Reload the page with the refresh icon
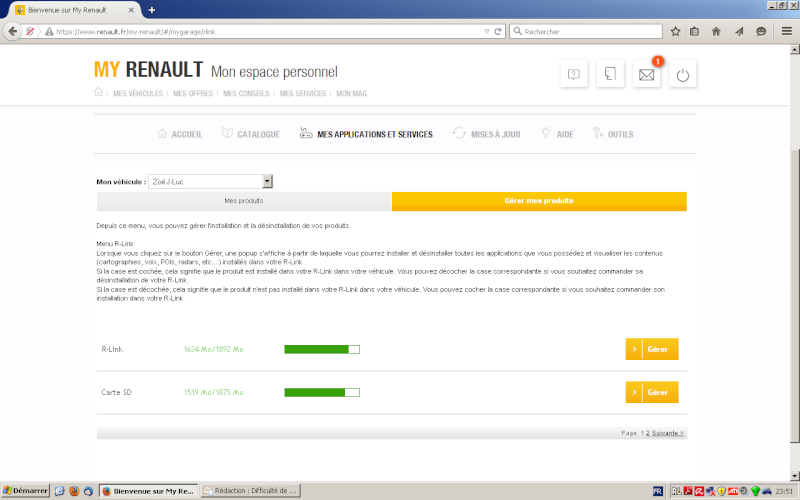800x500 pixels. click(497, 32)
